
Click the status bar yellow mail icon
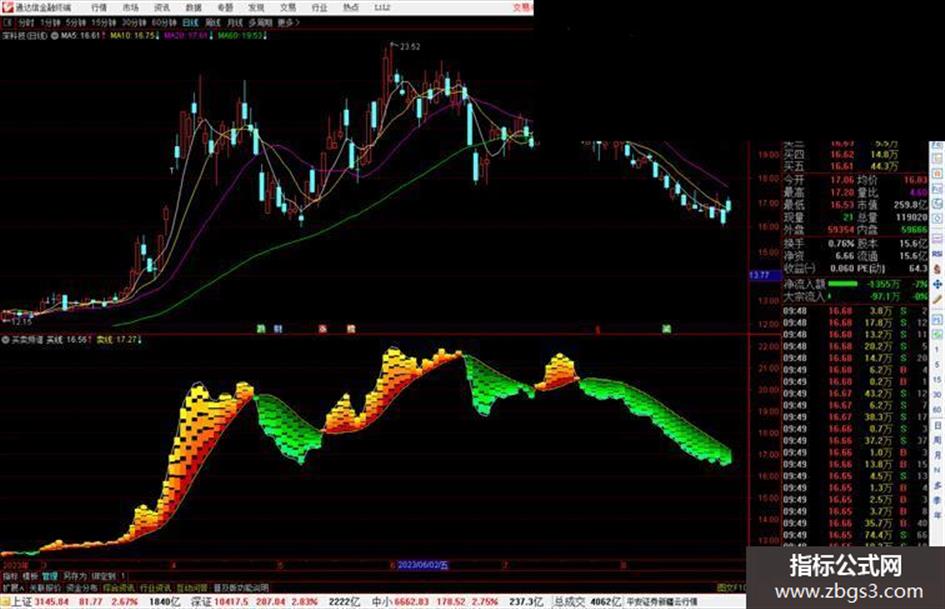tap(5, 602)
